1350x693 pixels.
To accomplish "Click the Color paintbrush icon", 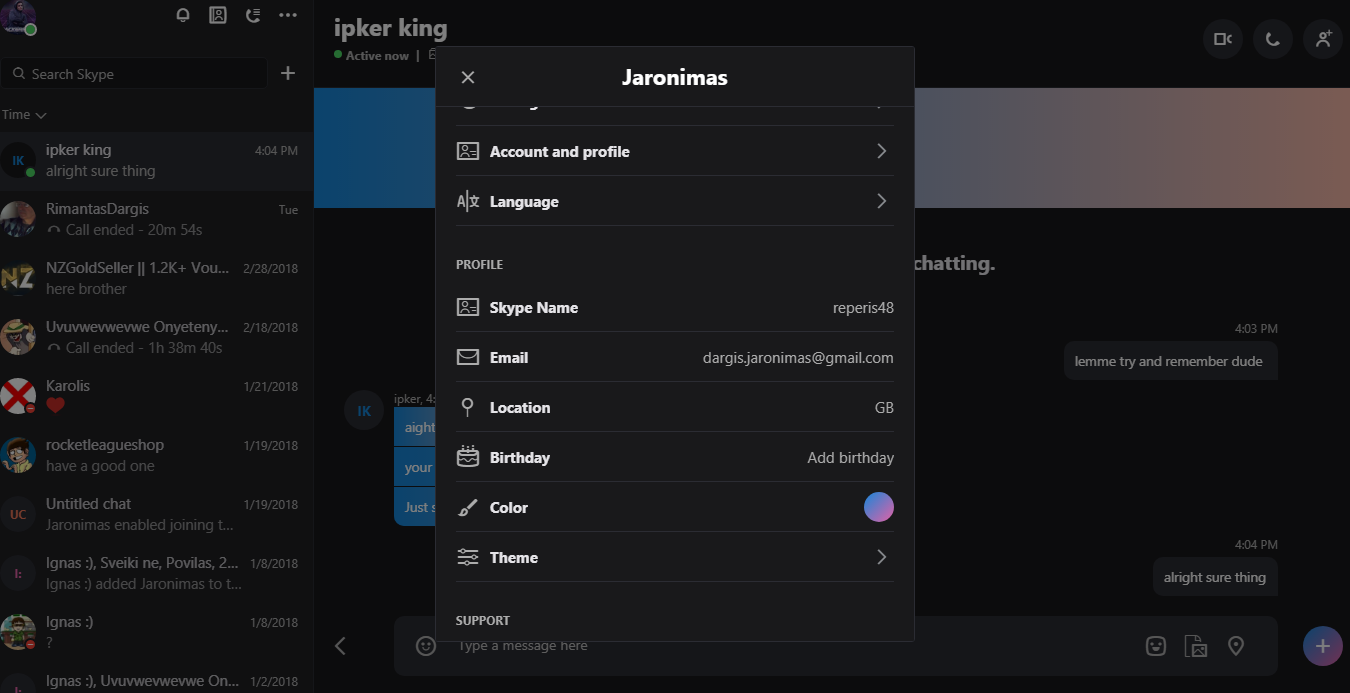I will tap(468, 508).
